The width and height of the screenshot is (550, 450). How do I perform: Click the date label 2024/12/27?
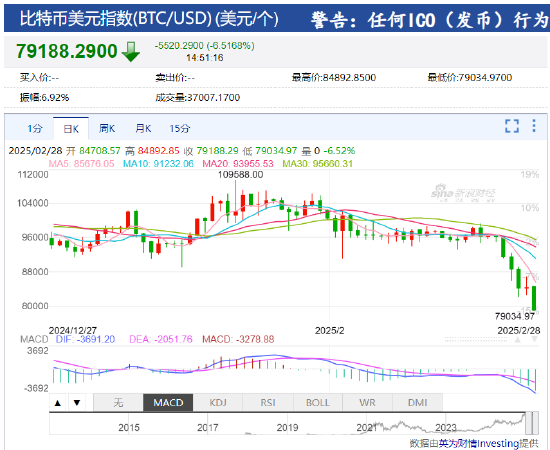pos(73,330)
